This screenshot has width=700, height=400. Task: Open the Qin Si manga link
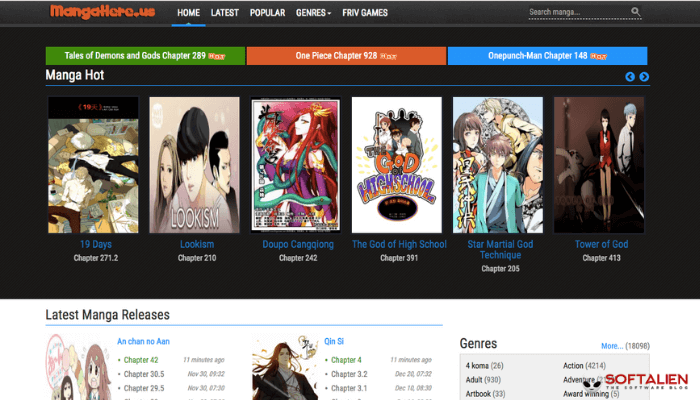[x=334, y=342]
